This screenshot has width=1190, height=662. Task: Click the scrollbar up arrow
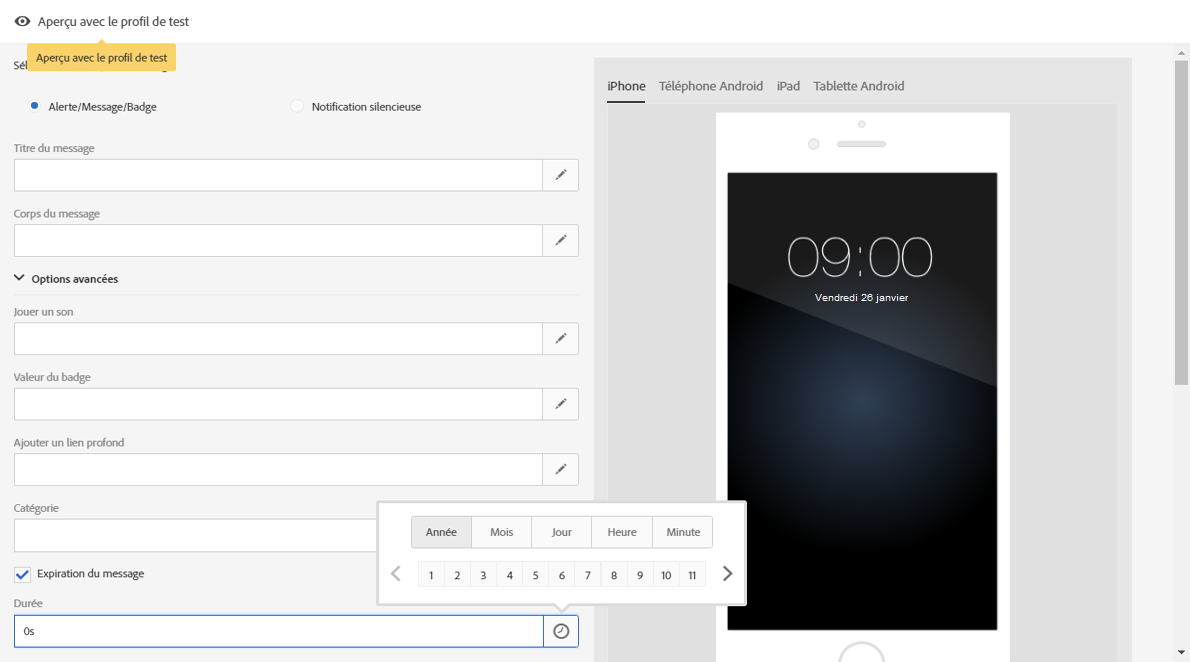(x=1181, y=53)
